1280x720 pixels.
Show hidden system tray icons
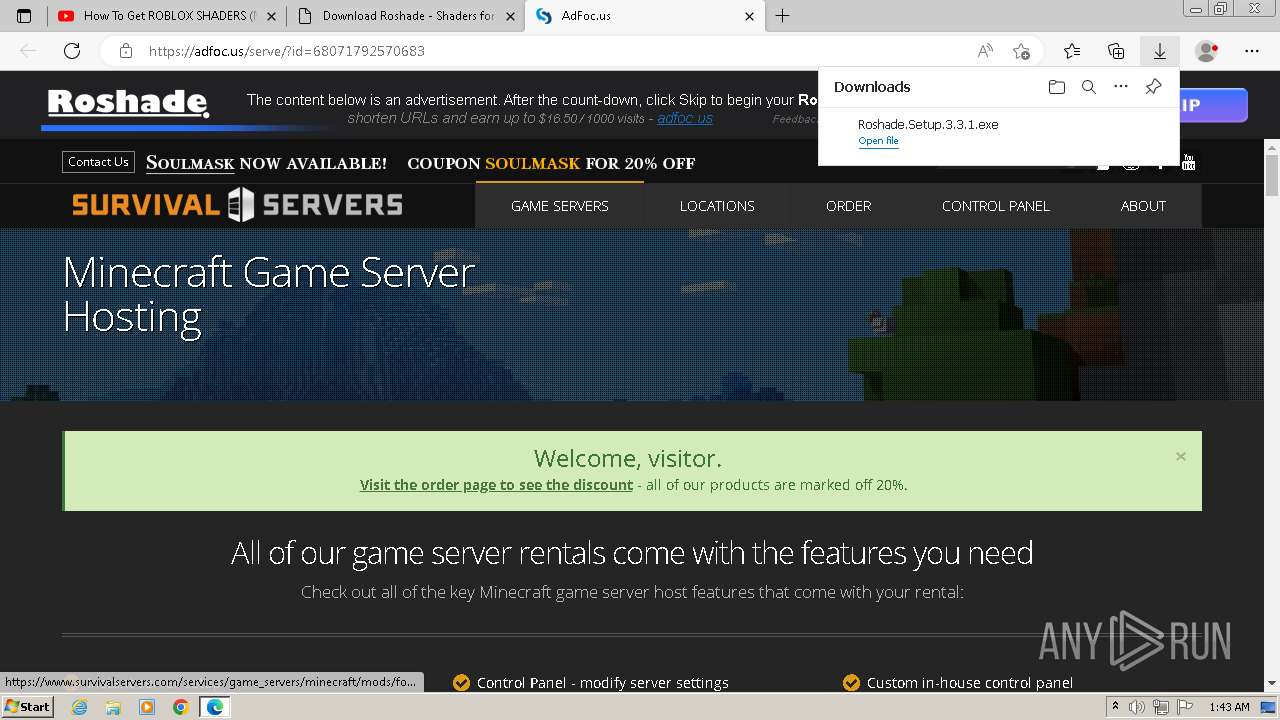point(1115,707)
